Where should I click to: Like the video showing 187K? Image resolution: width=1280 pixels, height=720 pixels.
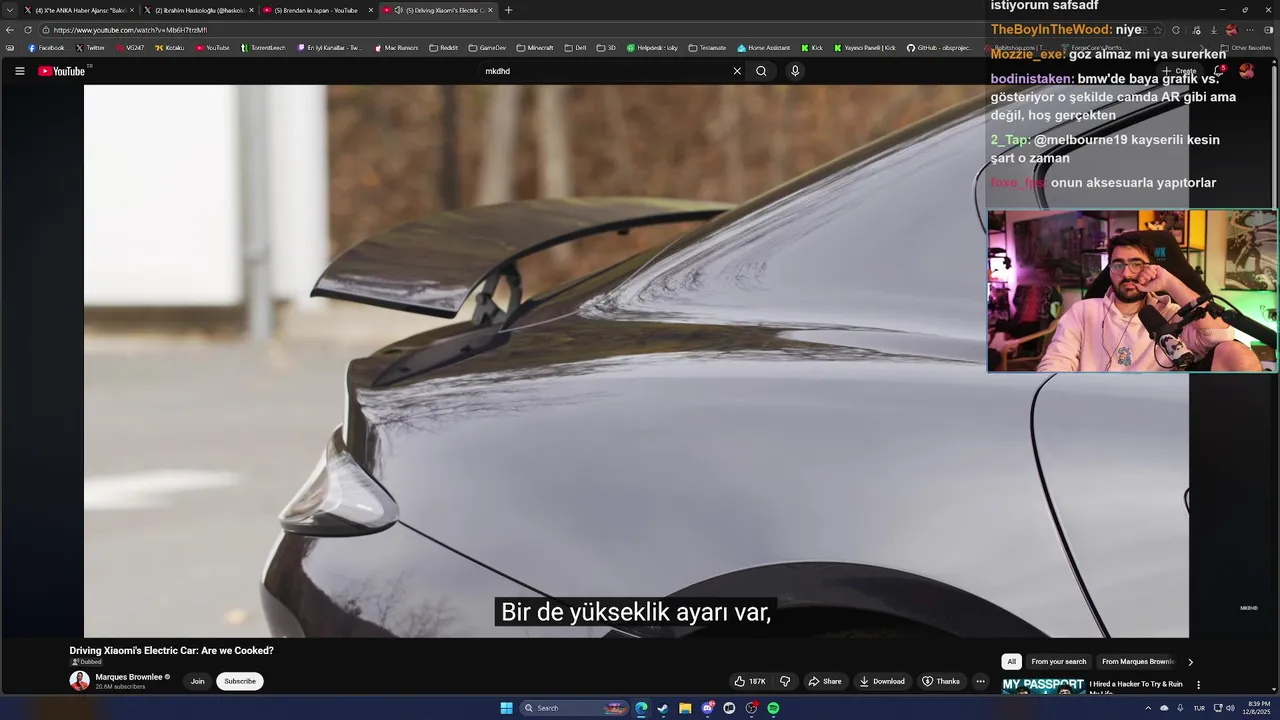point(750,681)
